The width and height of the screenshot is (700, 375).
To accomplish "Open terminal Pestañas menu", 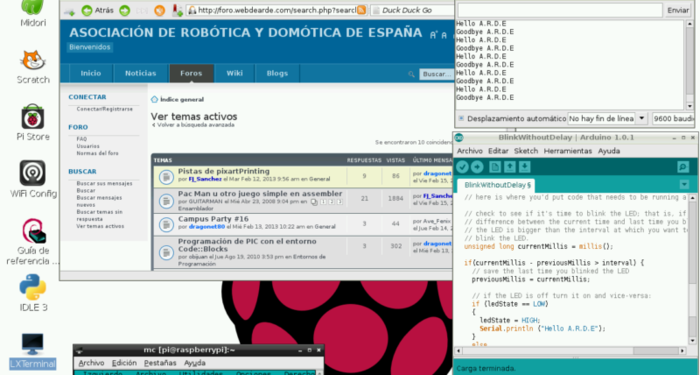I will [x=160, y=363].
